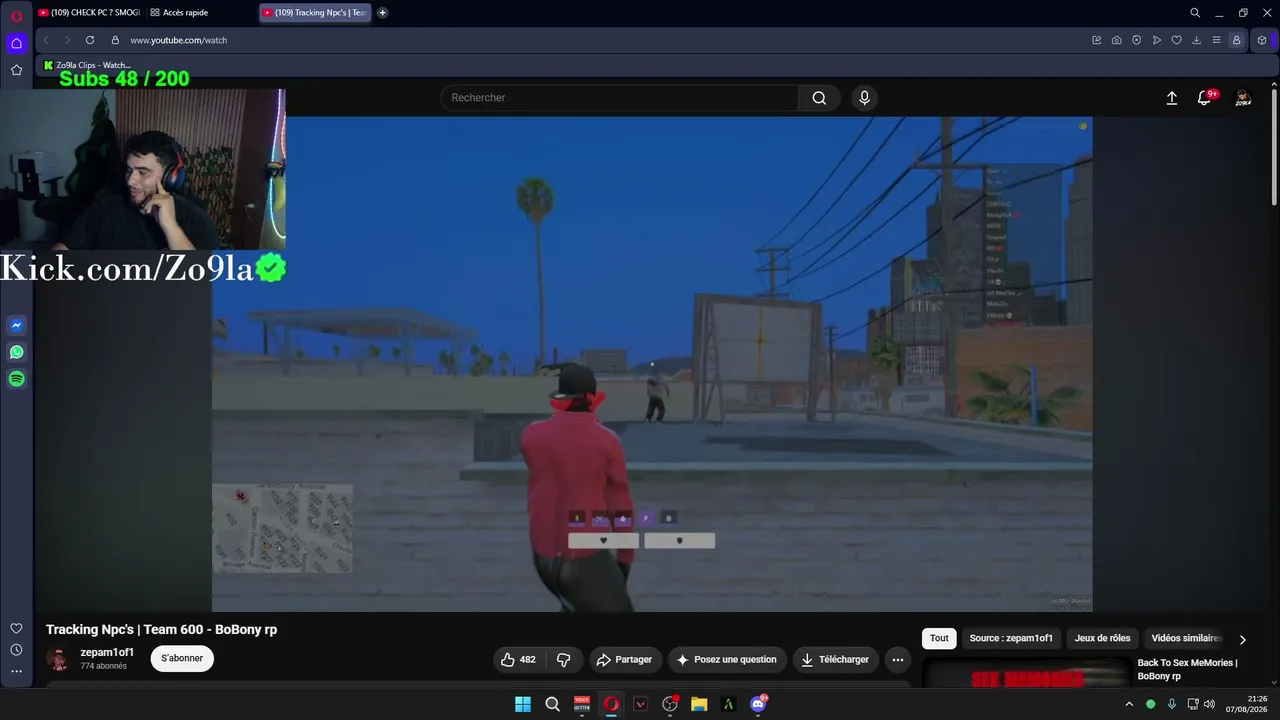Open the Opera menu logo
Image resolution: width=1280 pixels, height=720 pixels.
coord(16,16)
